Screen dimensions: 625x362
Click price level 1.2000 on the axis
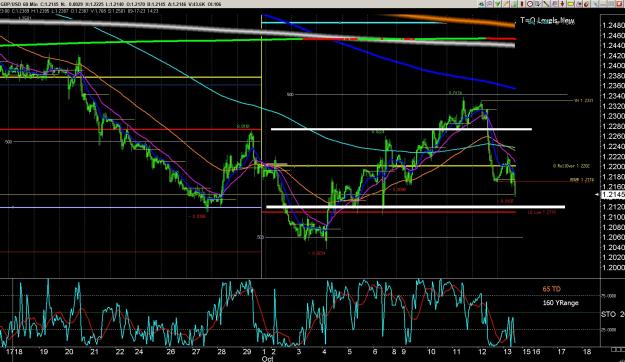click(613, 268)
